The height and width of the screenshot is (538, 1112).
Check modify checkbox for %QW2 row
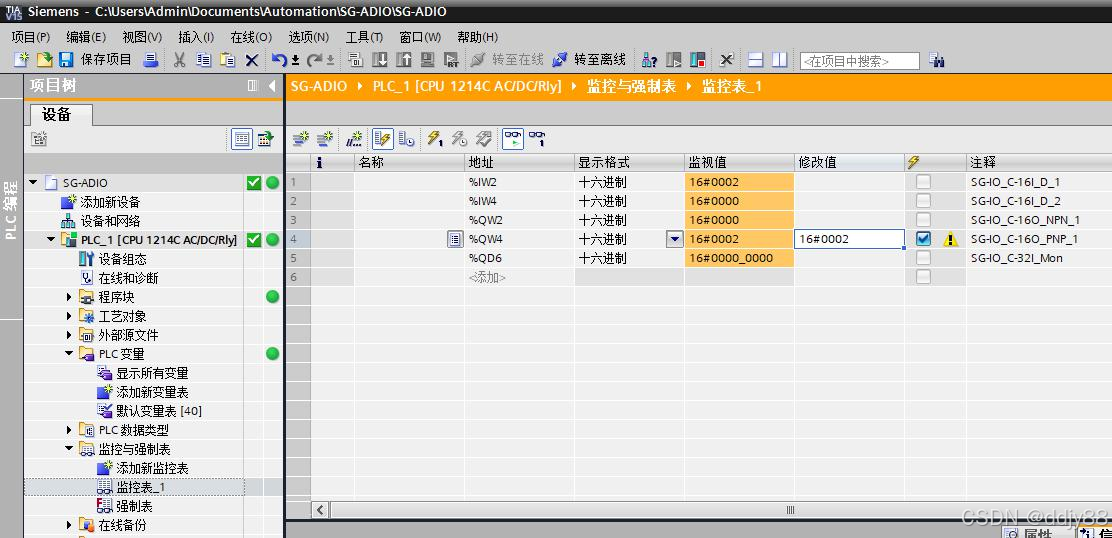coord(923,220)
